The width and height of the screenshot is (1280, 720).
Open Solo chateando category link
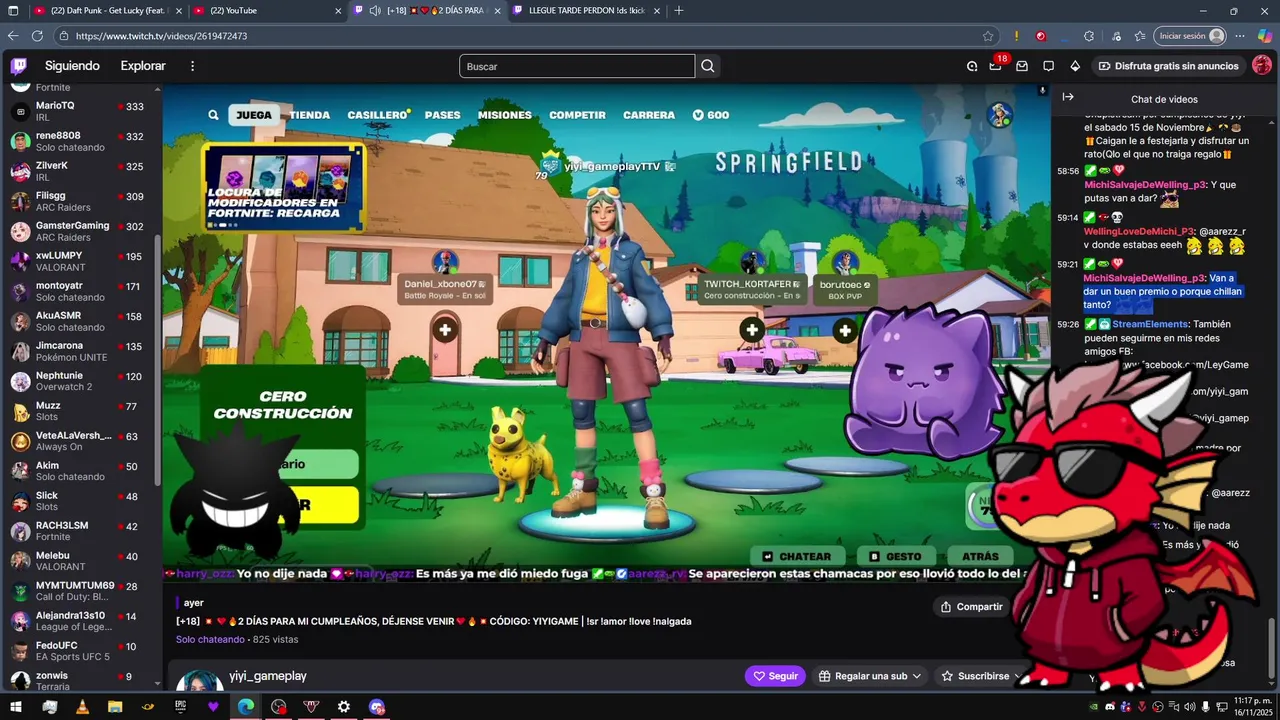(210, 639)
